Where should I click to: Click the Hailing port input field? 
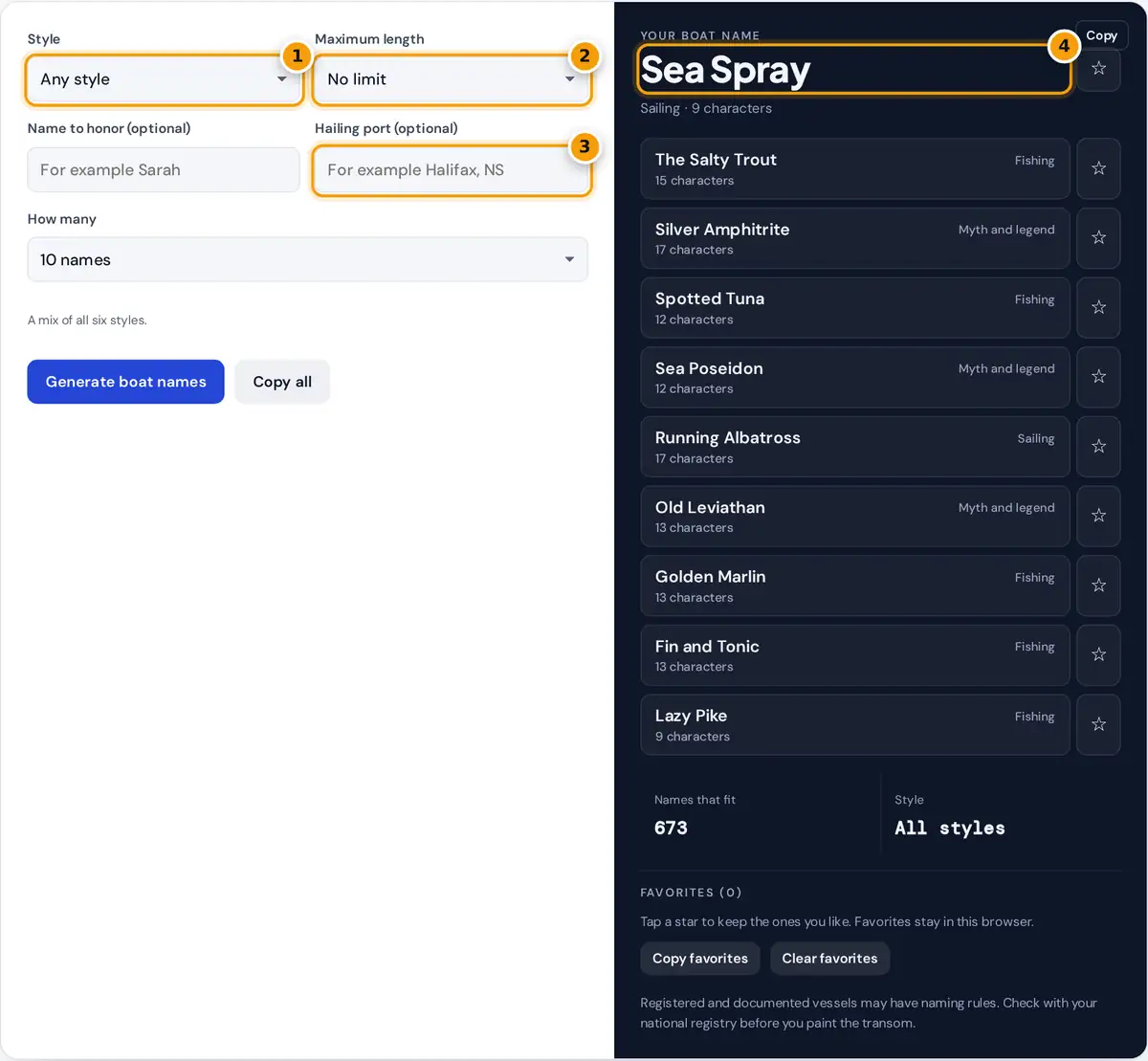pos(452,169)
